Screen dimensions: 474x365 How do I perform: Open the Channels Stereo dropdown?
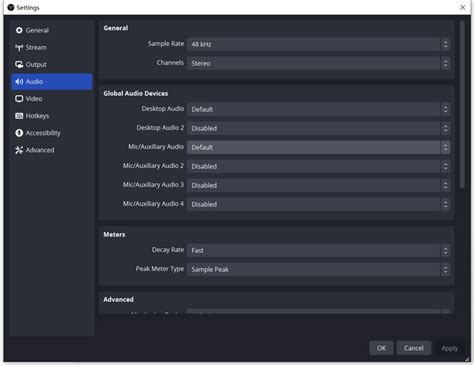[x=319, y=63]
